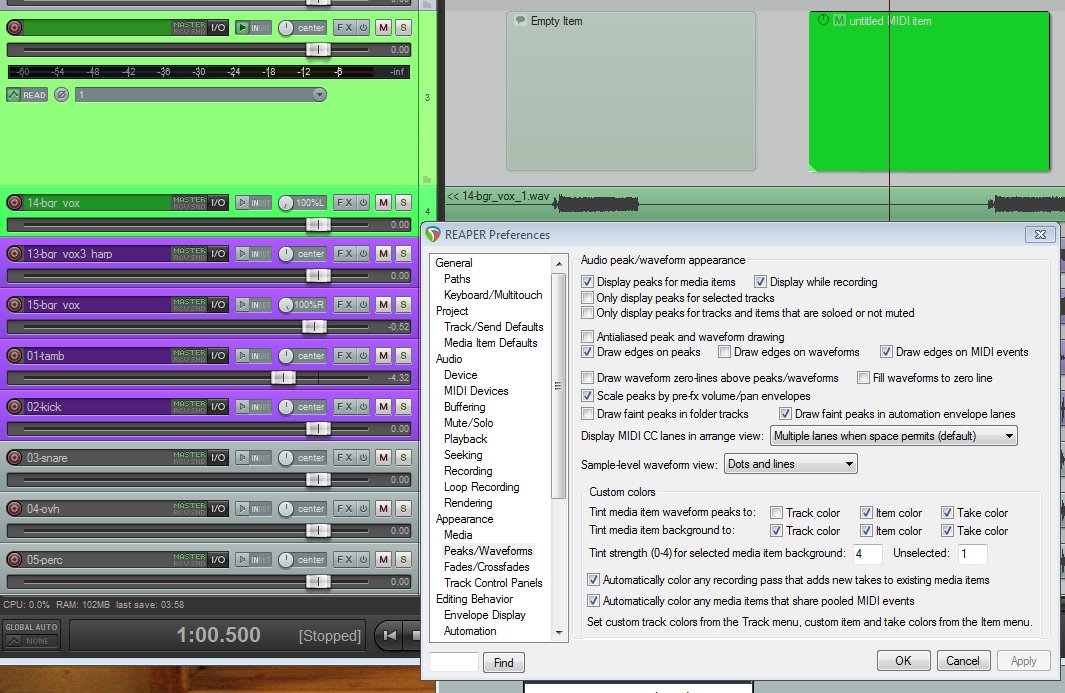This screenshot has width=1065, height=693.
Task: Toggle phase invert on the green track
Action: coord(61,94)
